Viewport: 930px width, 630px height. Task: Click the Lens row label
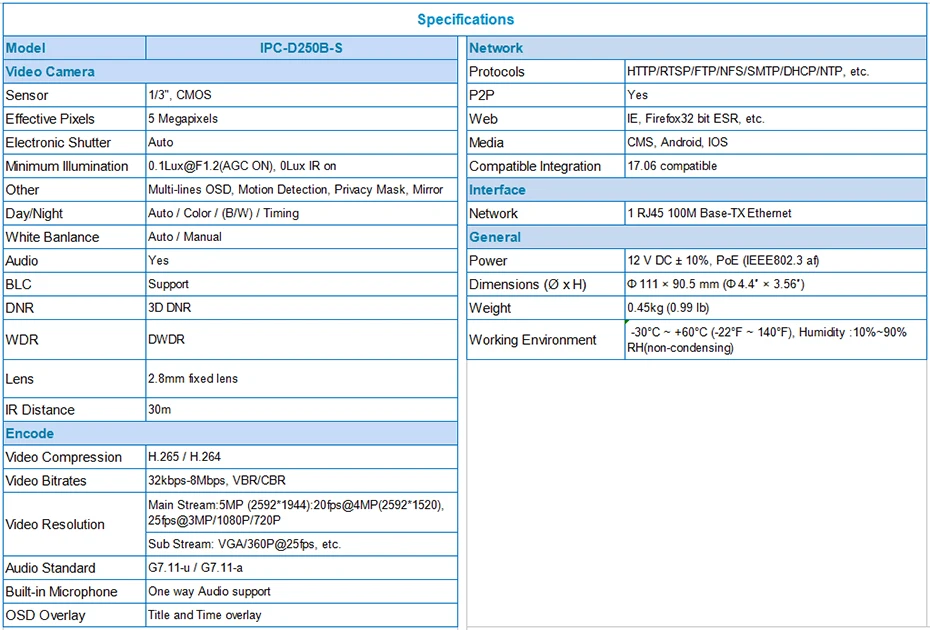[x=20, y=379]
